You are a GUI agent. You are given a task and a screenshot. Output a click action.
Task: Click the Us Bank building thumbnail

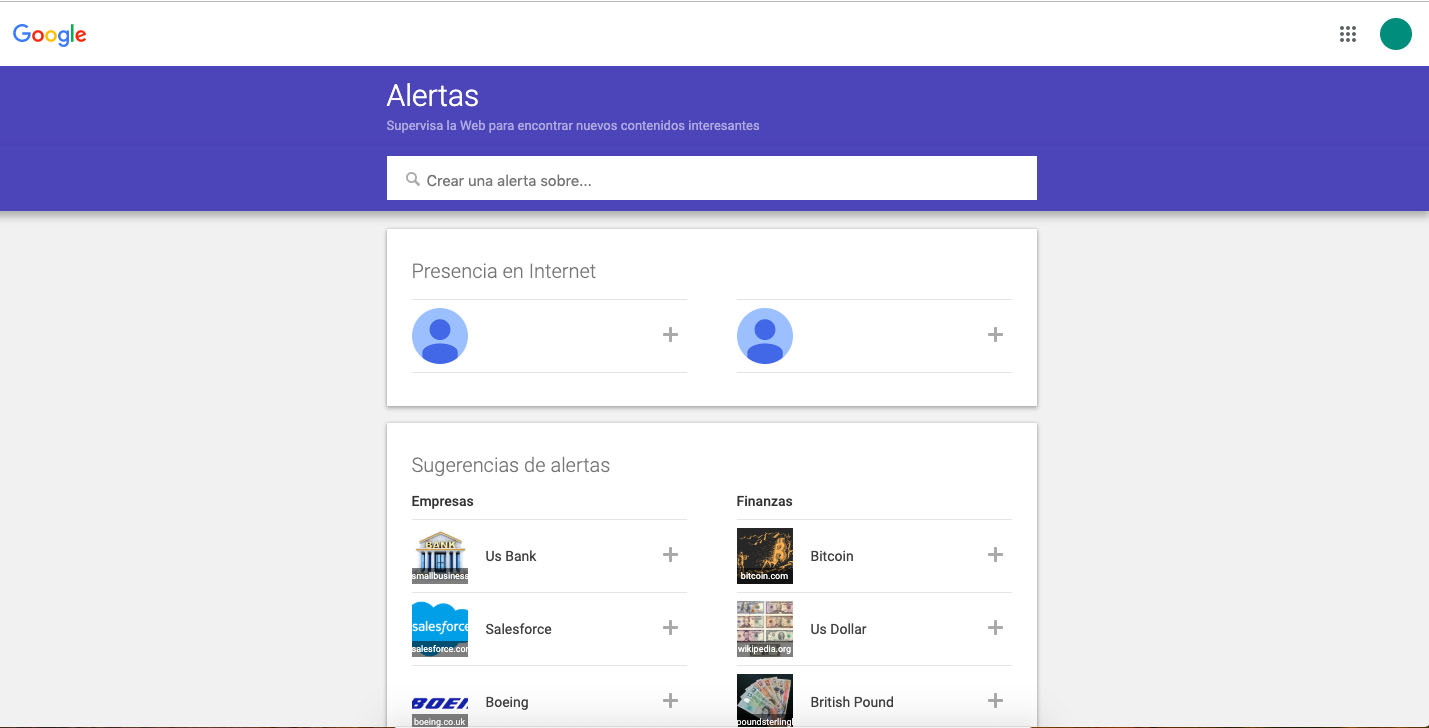pos(439,555)
